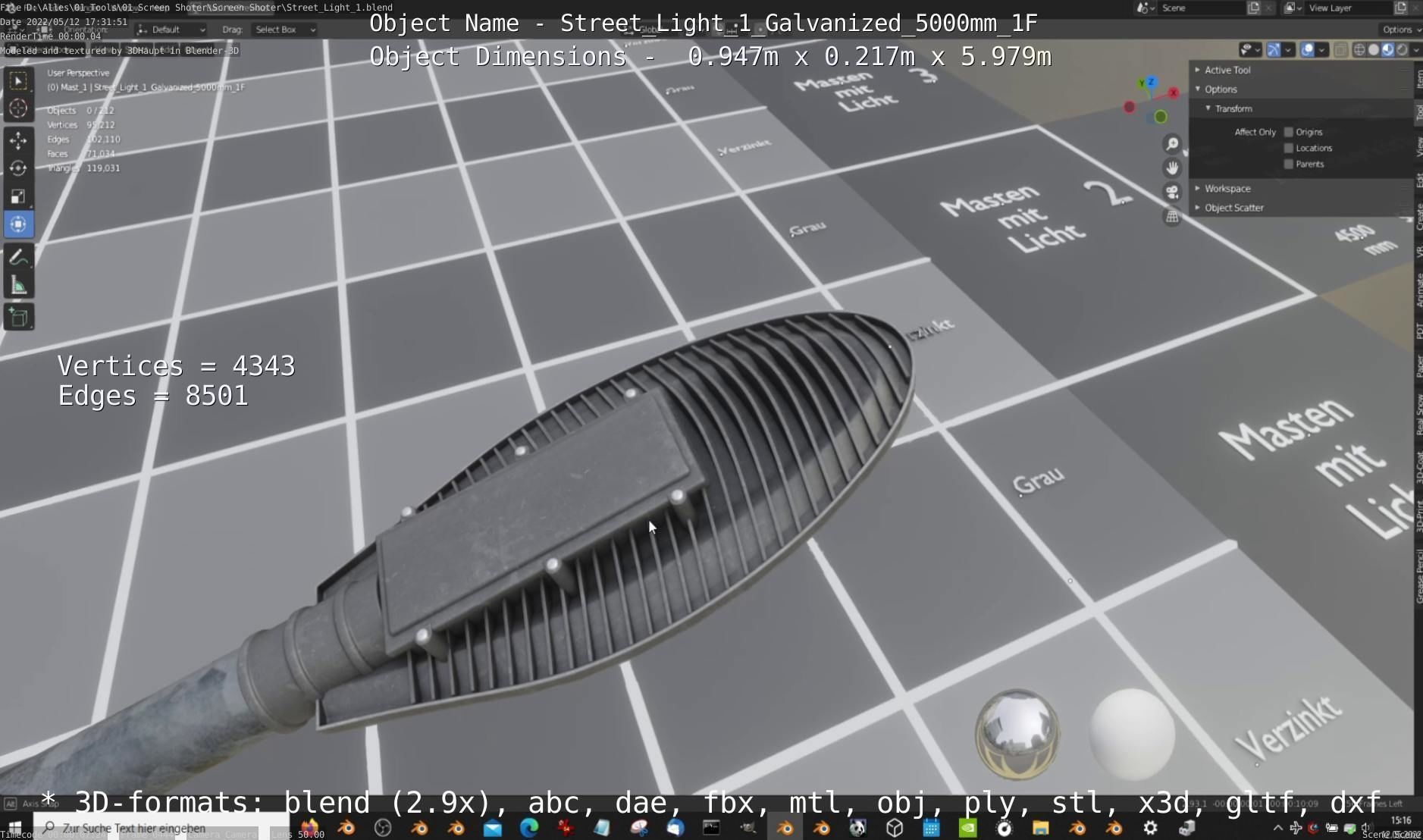The height and width of the screenshot is (840, 1423).
Task: Open the Drag Select Box dropdown
Action: (x=284, y=30)
